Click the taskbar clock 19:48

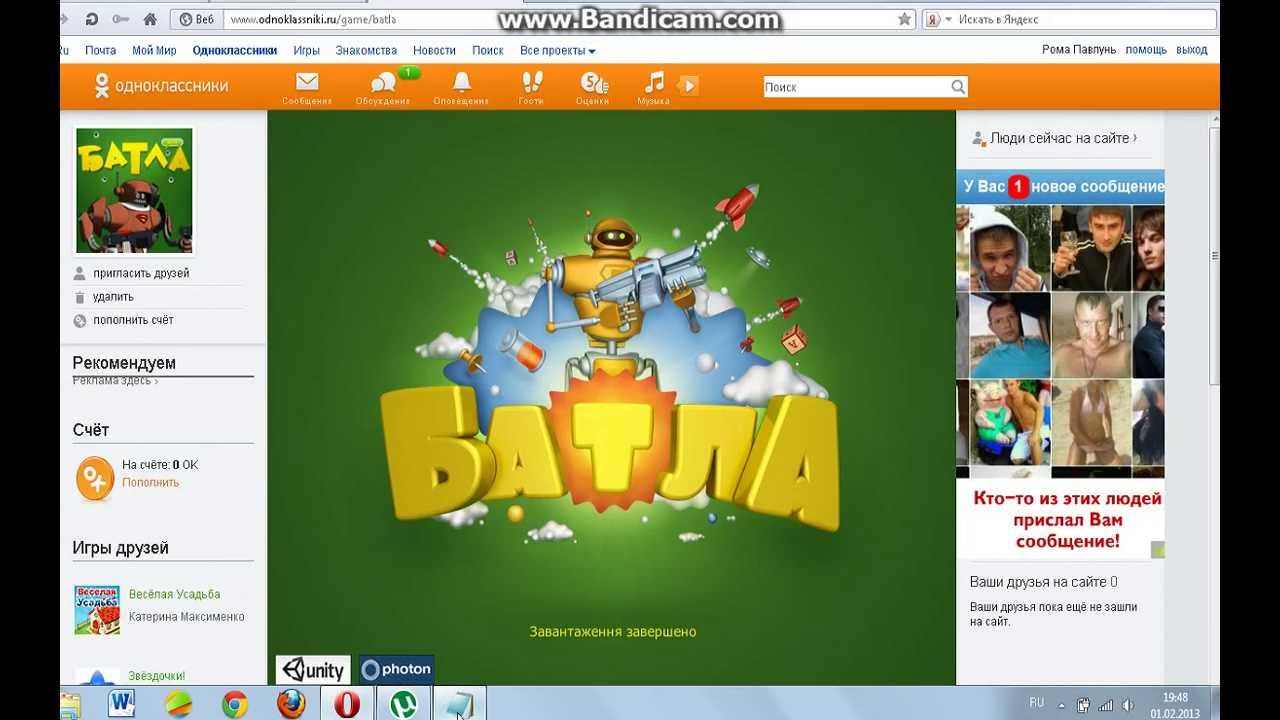1176,698
